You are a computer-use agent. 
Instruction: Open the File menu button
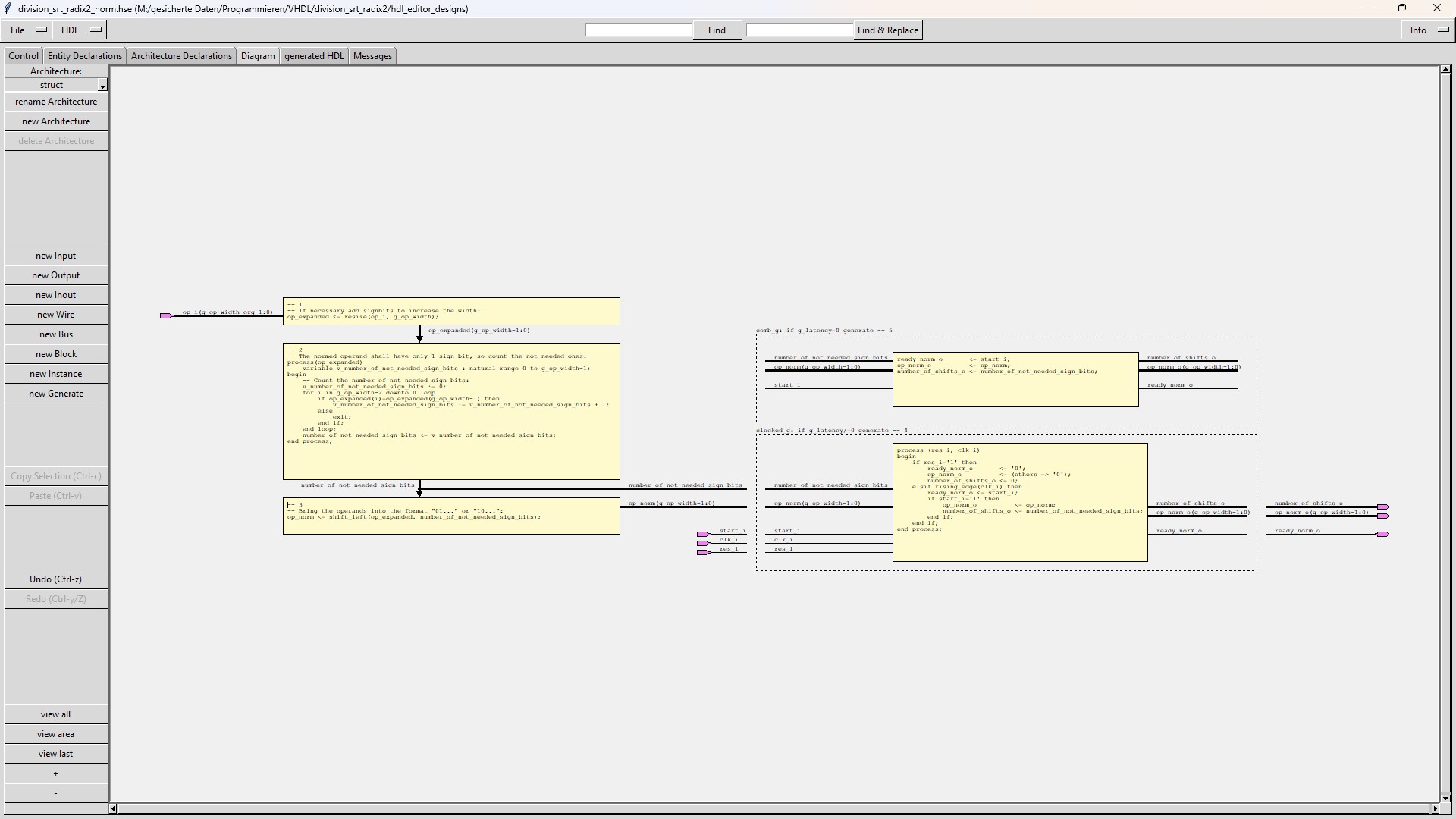[26, 30]
